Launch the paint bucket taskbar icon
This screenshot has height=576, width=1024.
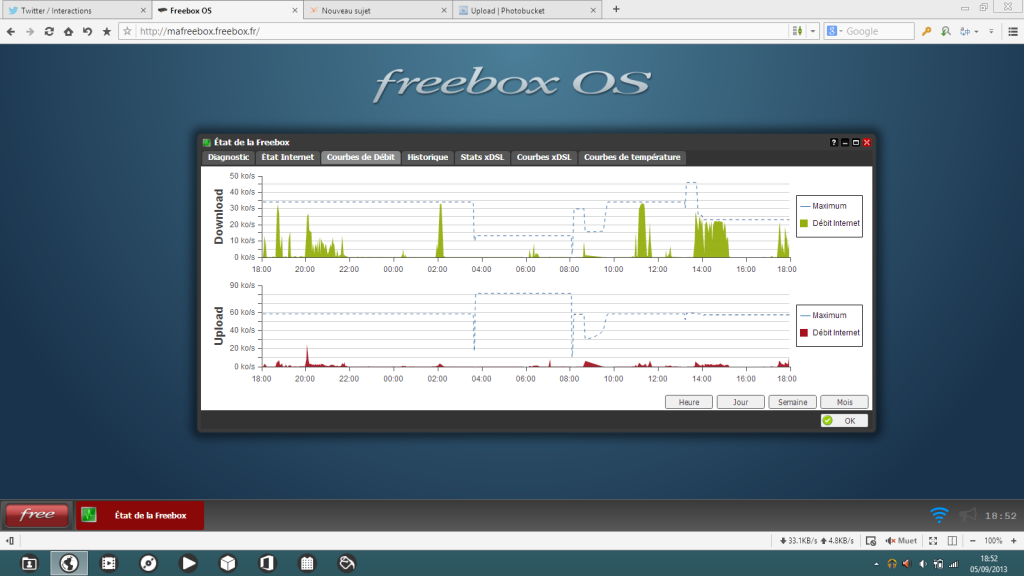coord(347,563)
